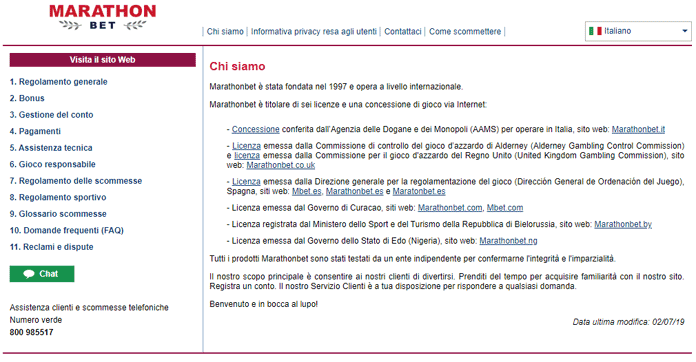This screenshot has width=696, height=362.
Task: Click the Visita il sito Web button
Action: pyautogui.click(x=103, y=60)
